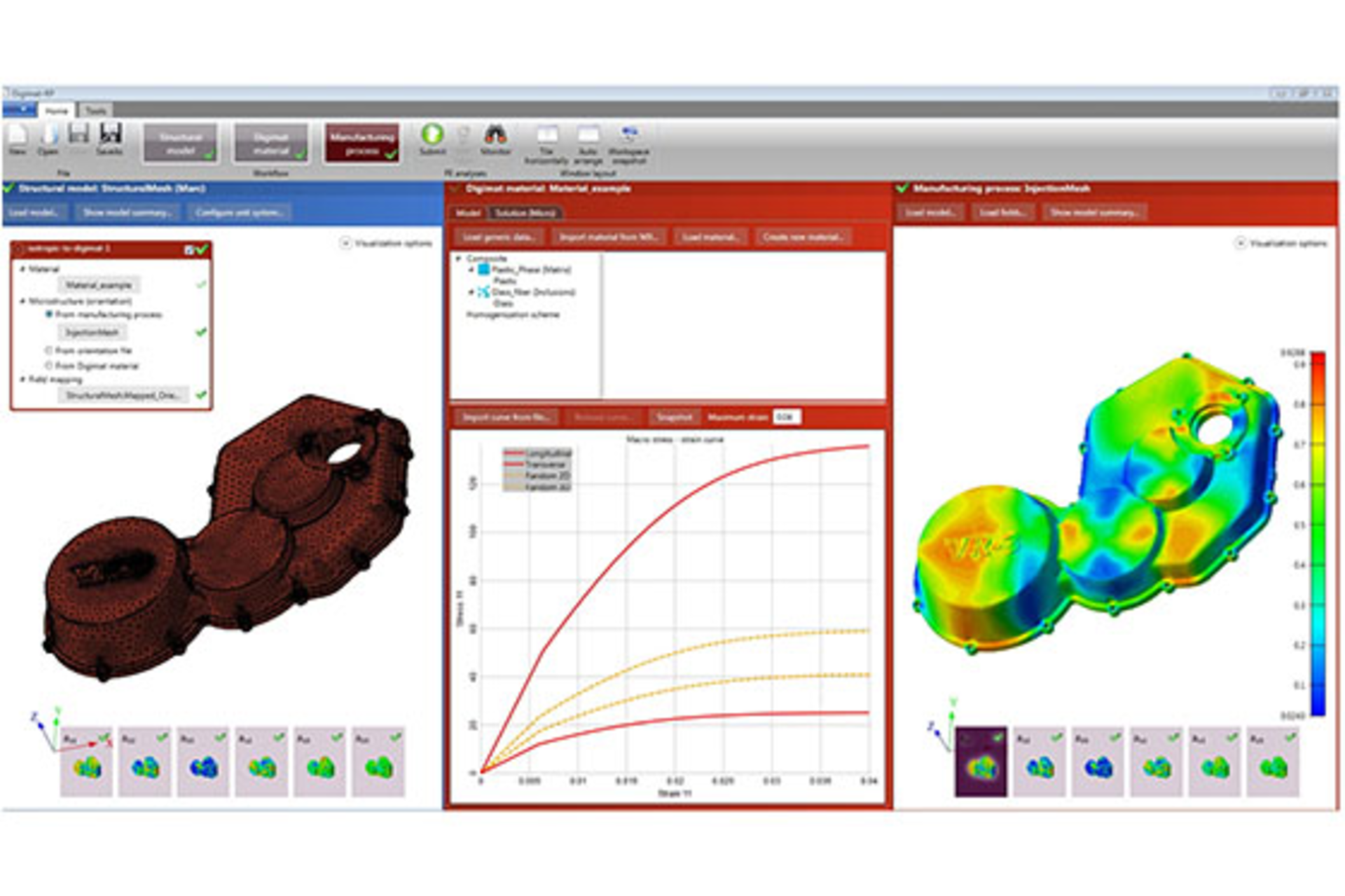Collapse the Composite tree node
The image size is (1345, 896).
click(459, 257)
